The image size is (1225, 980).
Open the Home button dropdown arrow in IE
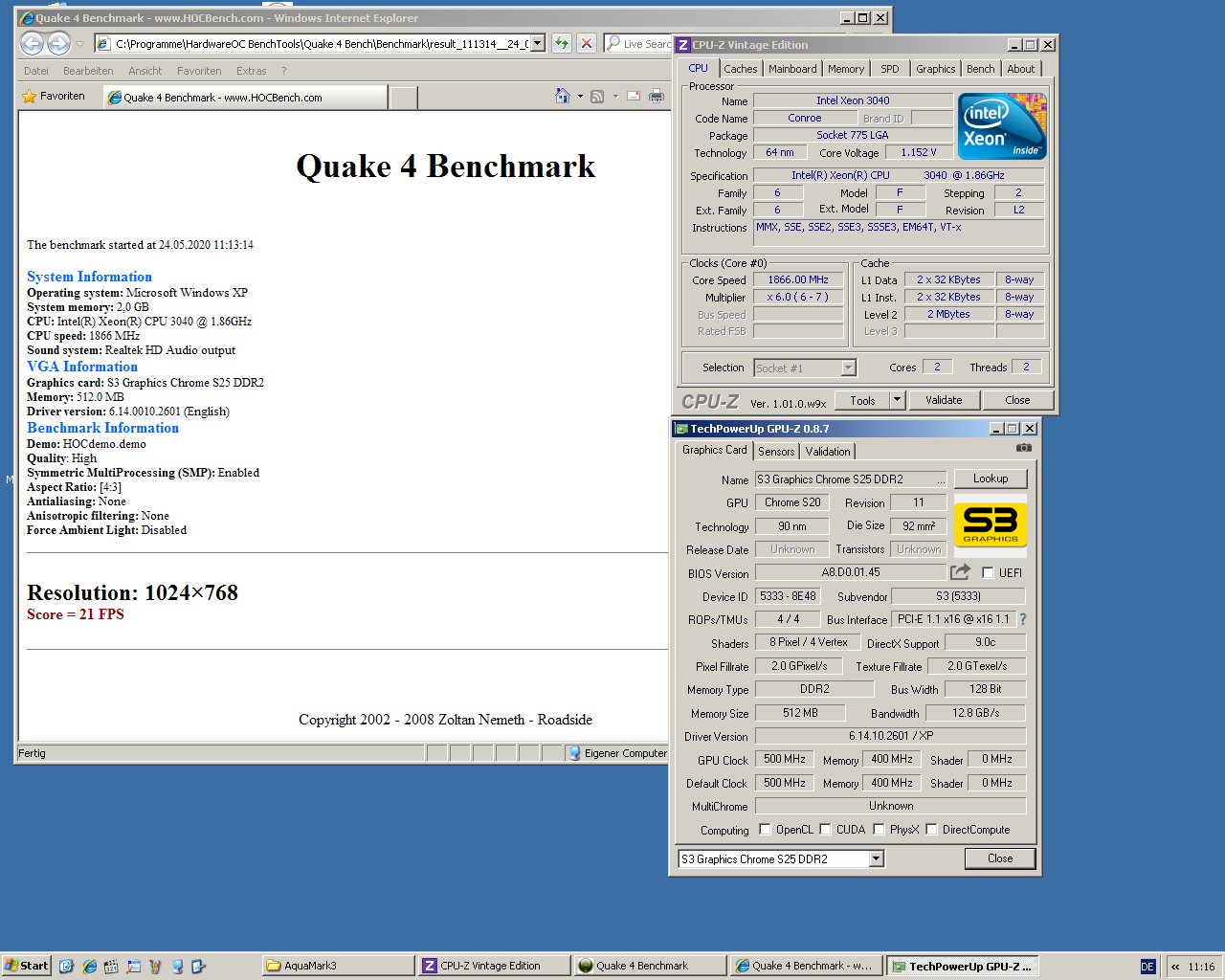point(580,97)
